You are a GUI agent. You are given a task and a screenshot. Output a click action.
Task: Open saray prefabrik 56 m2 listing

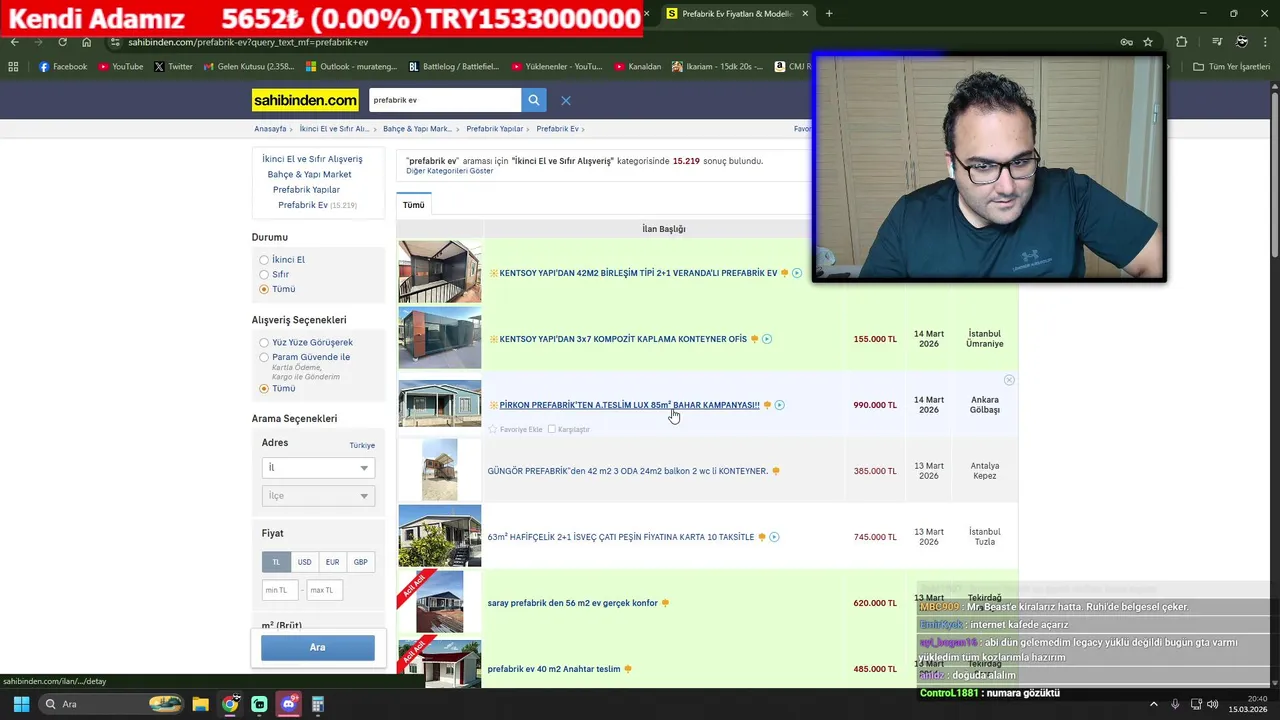573,603
